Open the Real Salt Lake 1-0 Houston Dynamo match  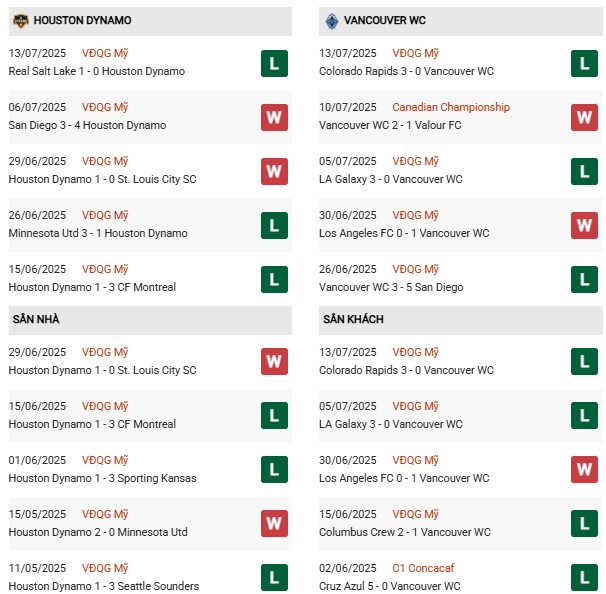point(96,72)
